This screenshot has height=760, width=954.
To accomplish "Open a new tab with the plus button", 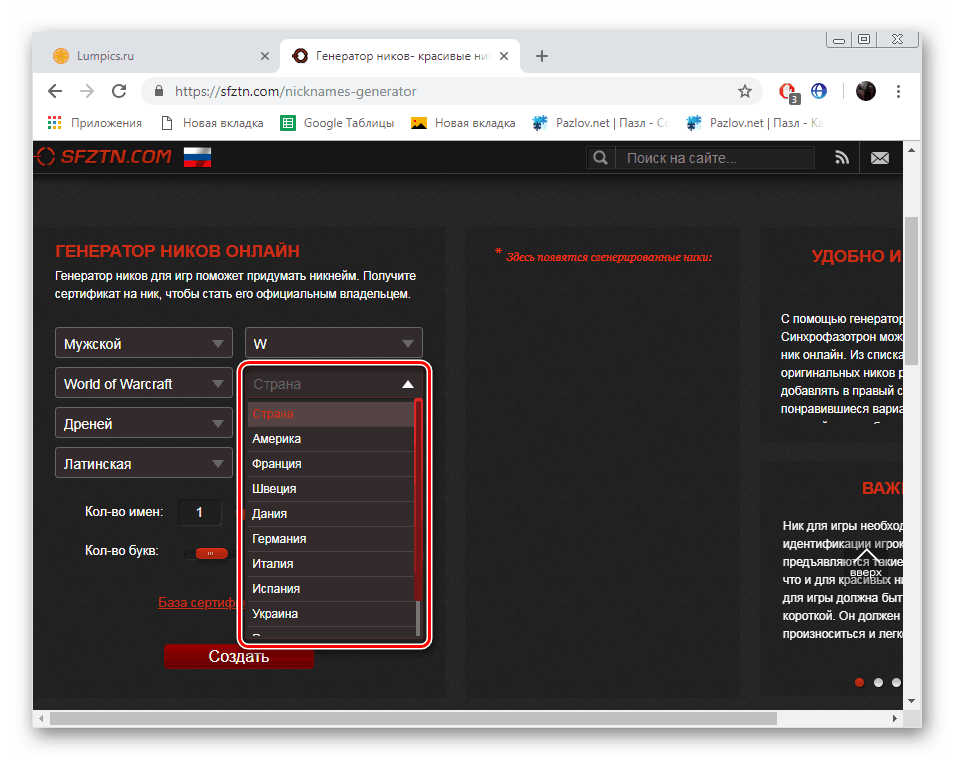I will tap(541, 56).
